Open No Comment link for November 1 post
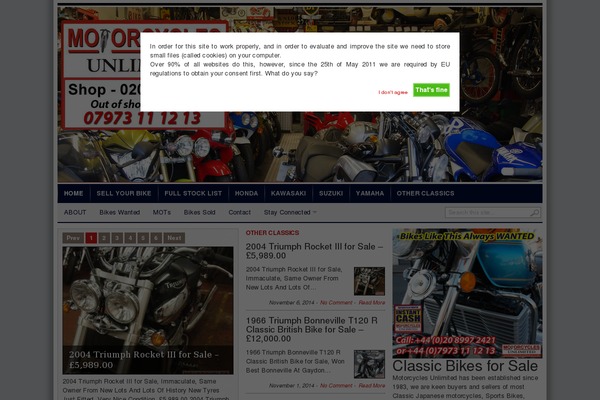This screenshot has width=600, height=400. tap(336, 386)
